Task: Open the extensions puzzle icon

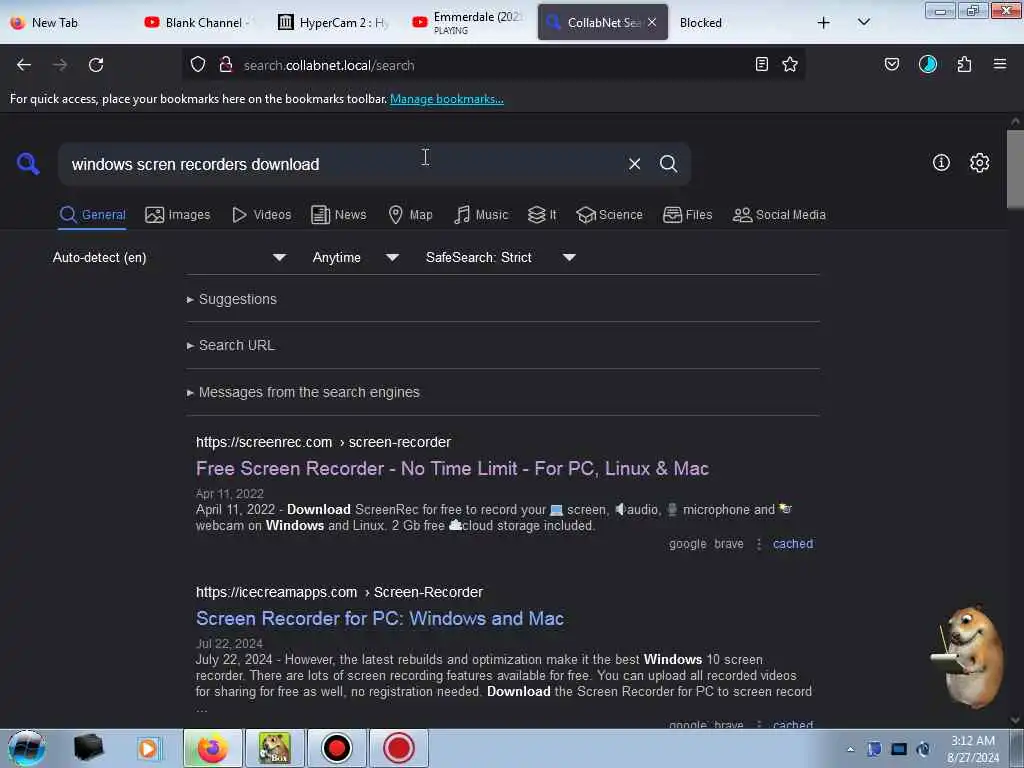Action: 964,64
